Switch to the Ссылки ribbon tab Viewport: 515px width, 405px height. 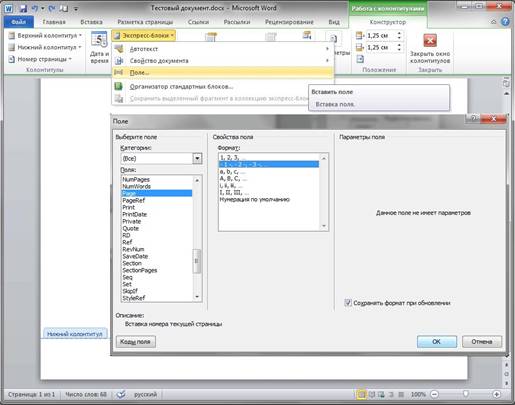tap(198, 22)
